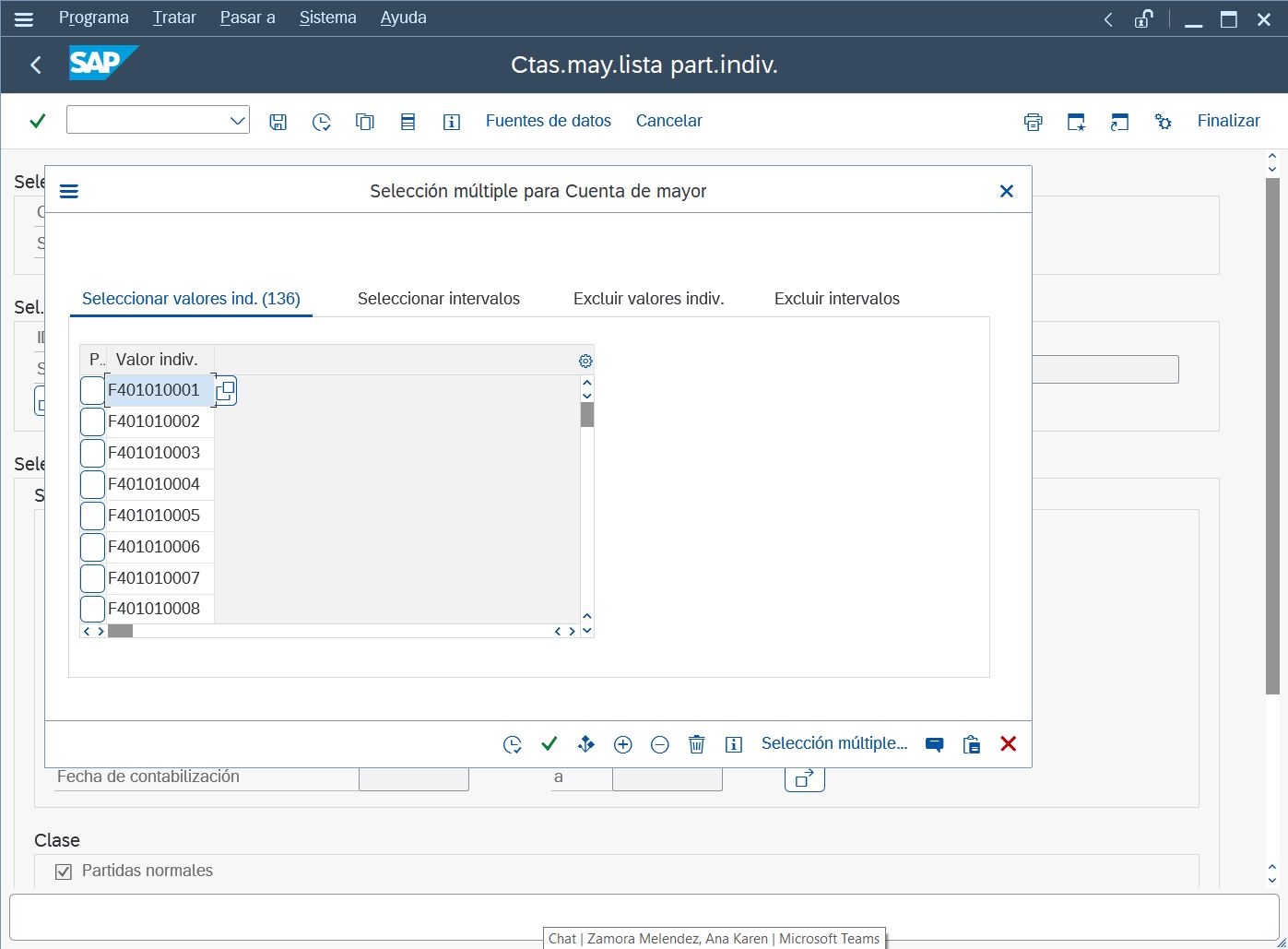Click the Selección múltiple... button
The width and height of the screenshot is (1288, 949).
(x=834, y=743)
